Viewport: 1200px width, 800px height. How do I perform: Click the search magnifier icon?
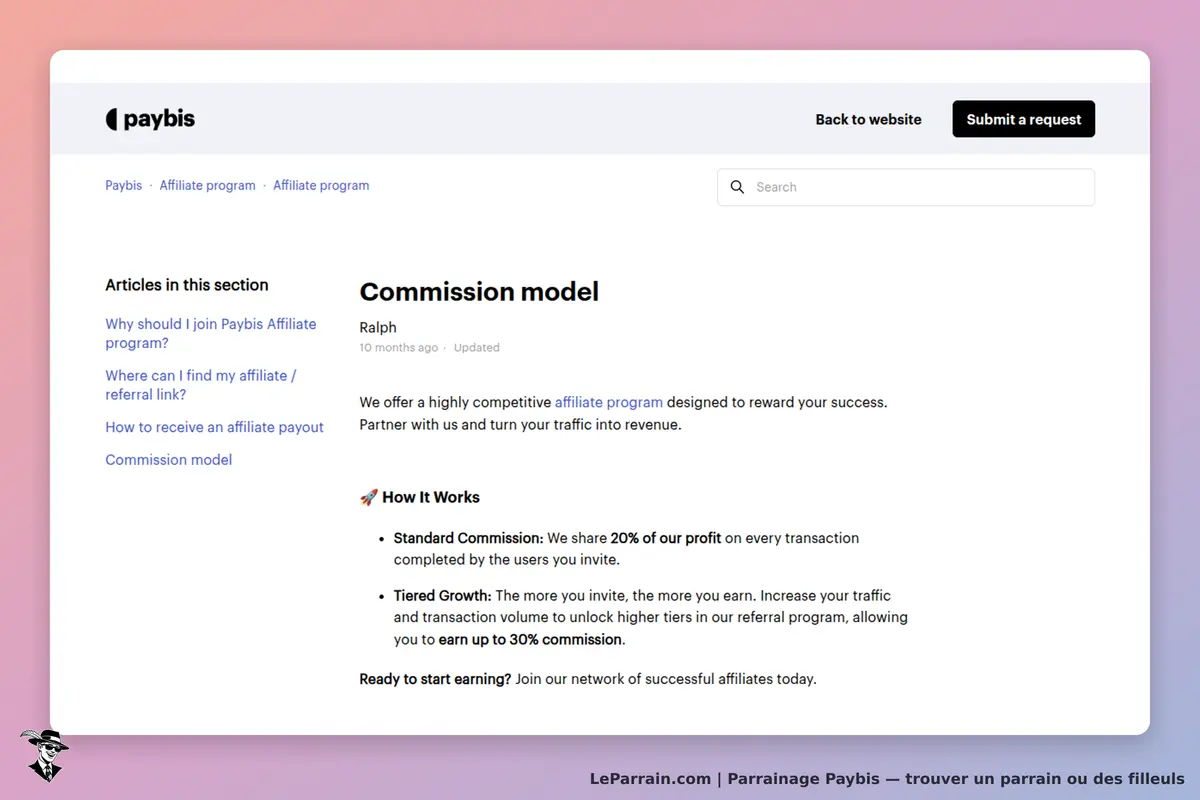[x=737, y=187]
